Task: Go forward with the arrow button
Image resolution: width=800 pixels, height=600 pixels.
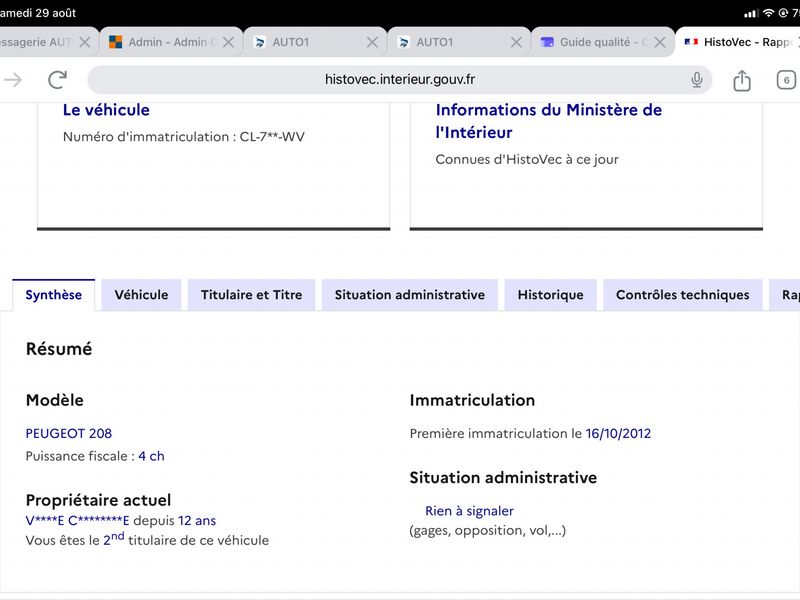Action: pyautogui.click(x=13, y=80)
